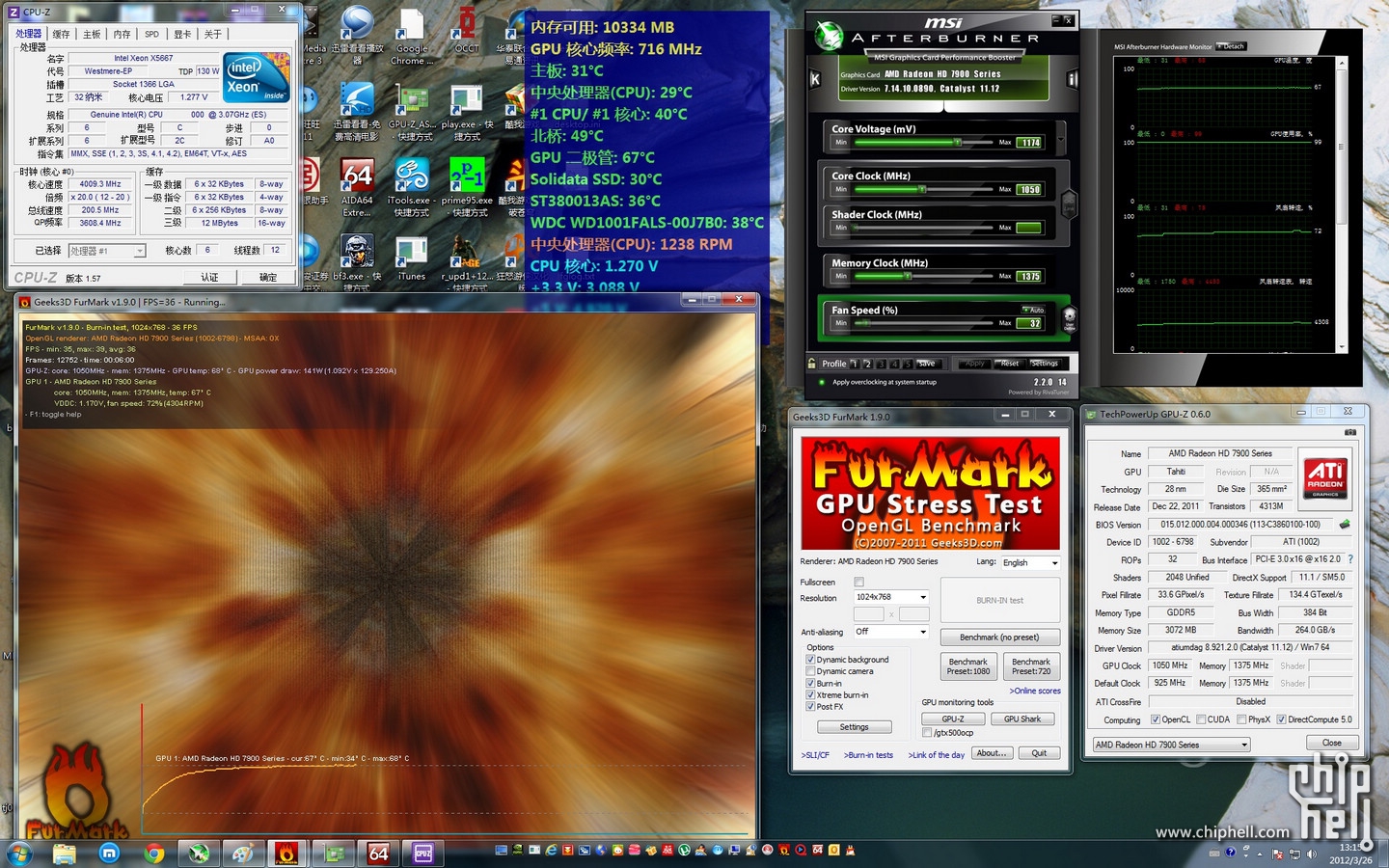
Task: Open prime95.exe desktop shortcut
Action: [x=467, y=188]
